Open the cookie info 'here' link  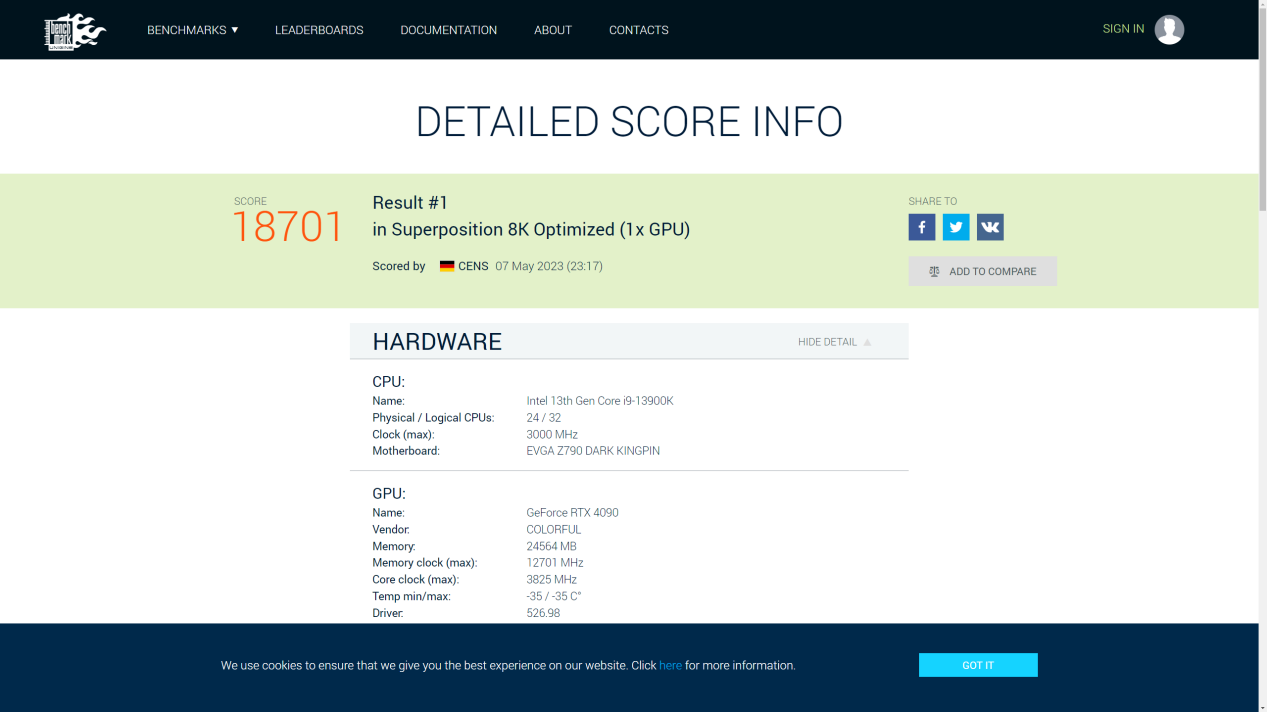click(x=670, y=665)
